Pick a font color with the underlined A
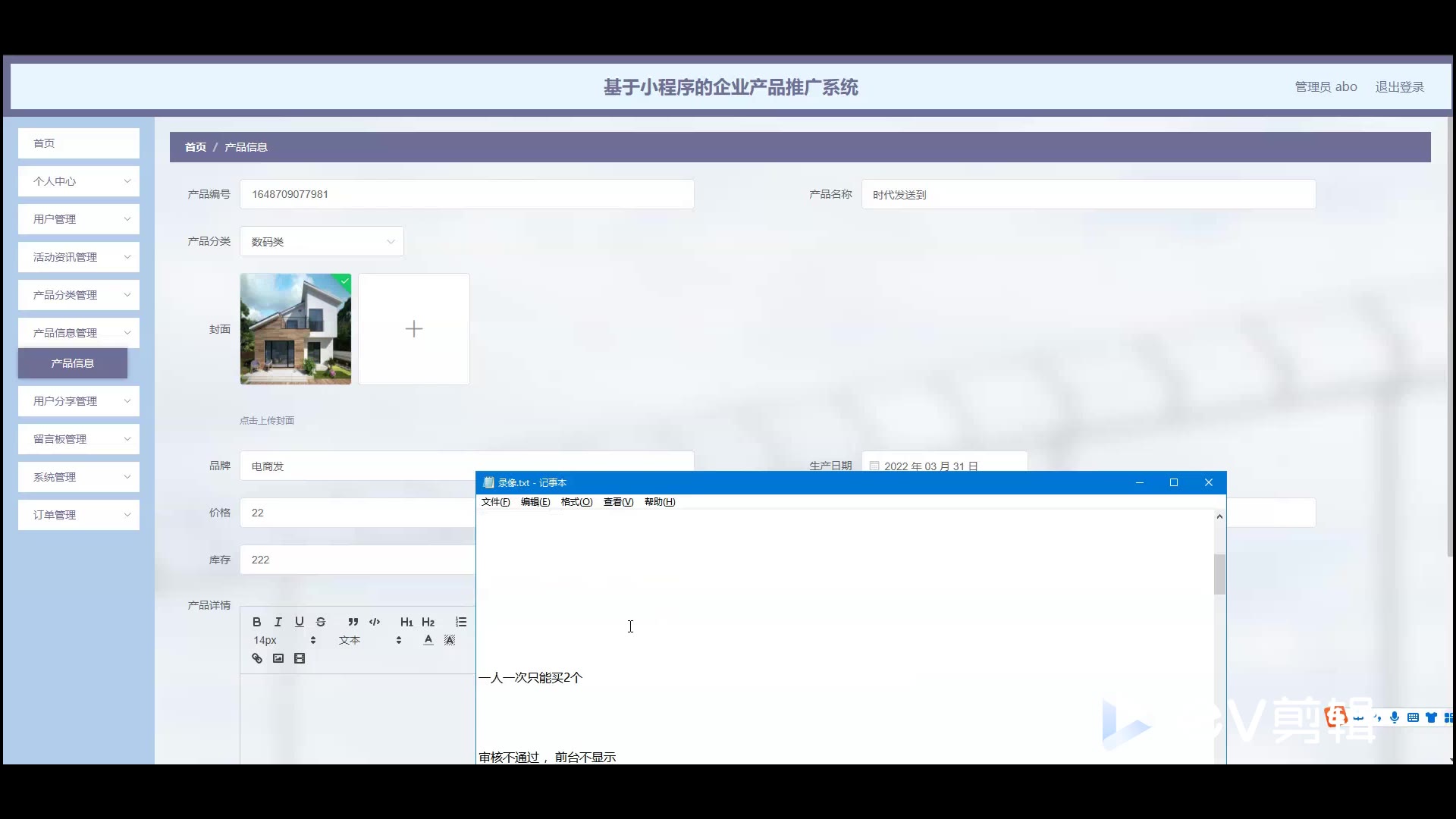The width and height of the screenshot is (1456, 819). 428,640
